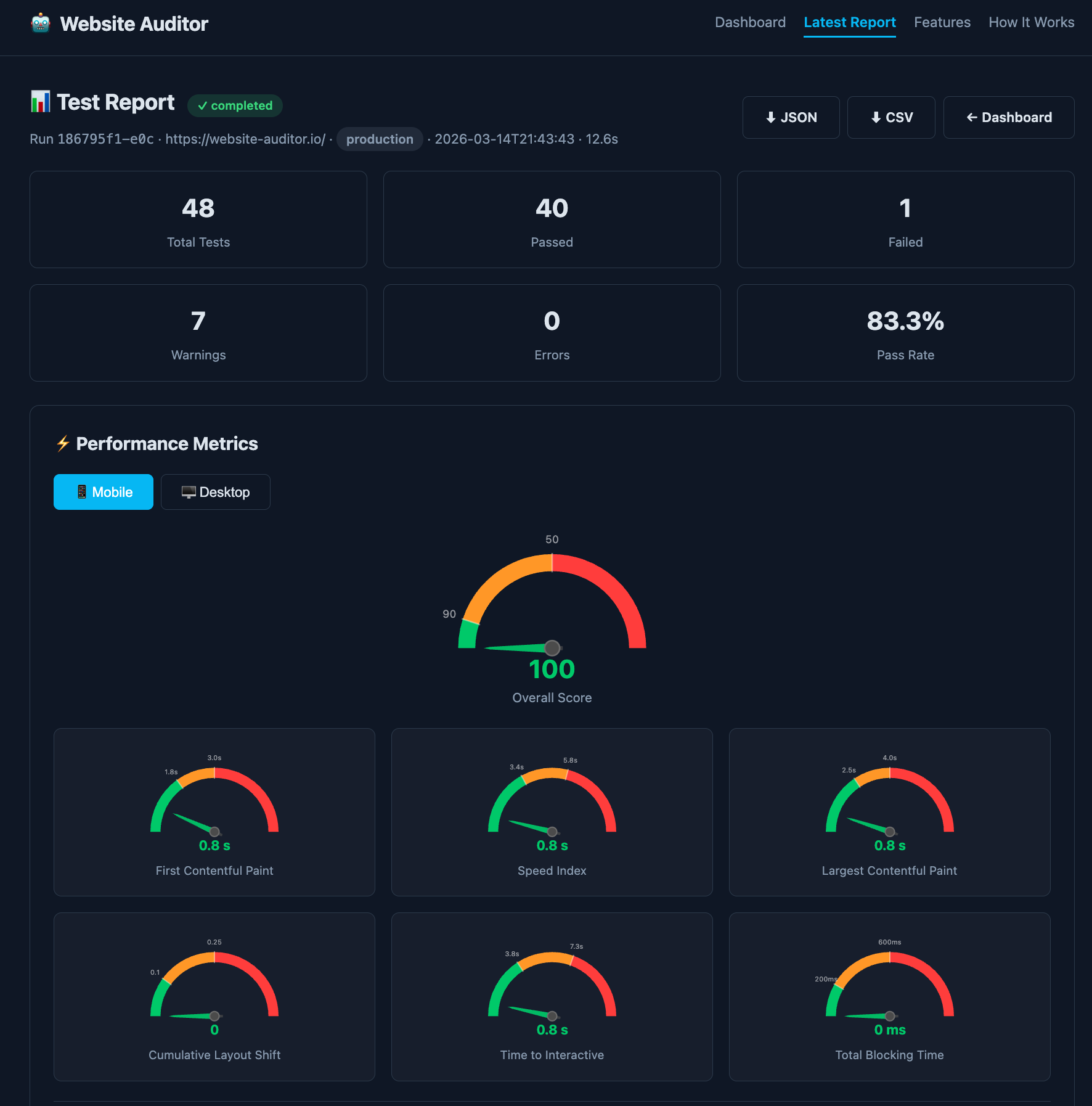The height and width of the screenshot is (1106, 1092).
Task: Click the Performance Metrics lightning icon
Action: pyautogui.click(x=63, y=443)
